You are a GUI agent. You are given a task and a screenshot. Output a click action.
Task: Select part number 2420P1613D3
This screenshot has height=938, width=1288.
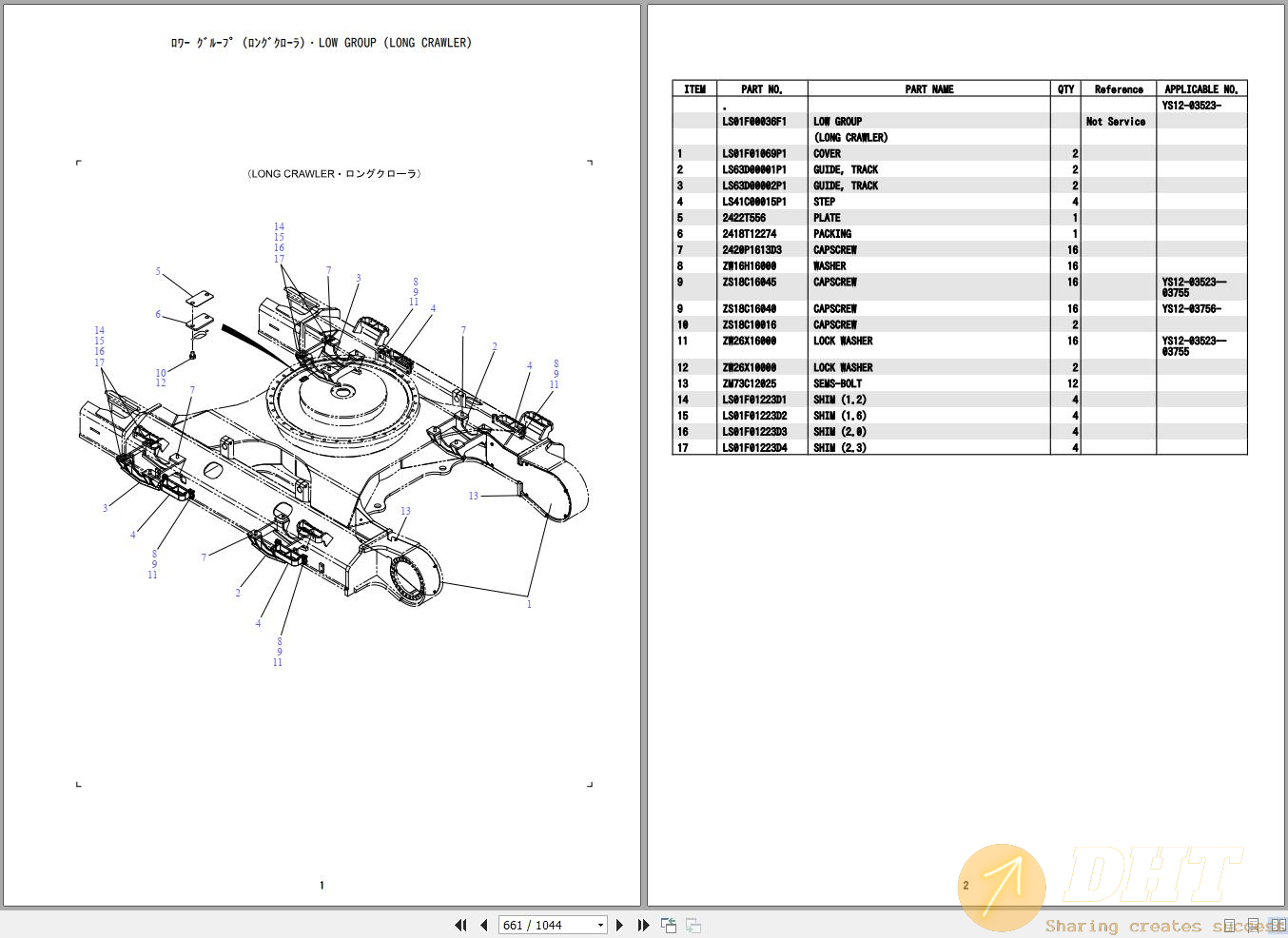click(x=751, y=250)
